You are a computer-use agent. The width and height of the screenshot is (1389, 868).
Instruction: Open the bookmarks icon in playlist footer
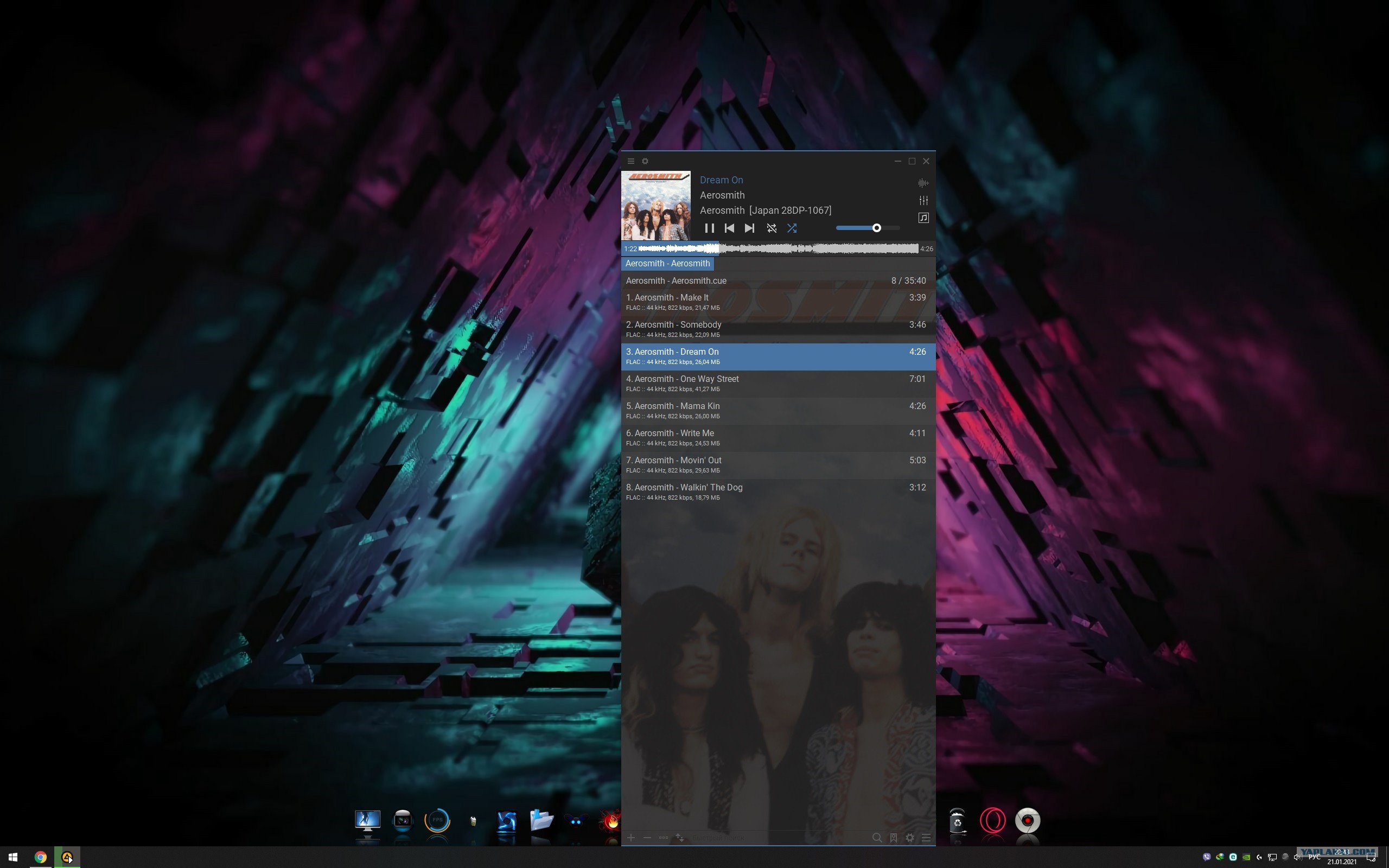click(894, 838)
